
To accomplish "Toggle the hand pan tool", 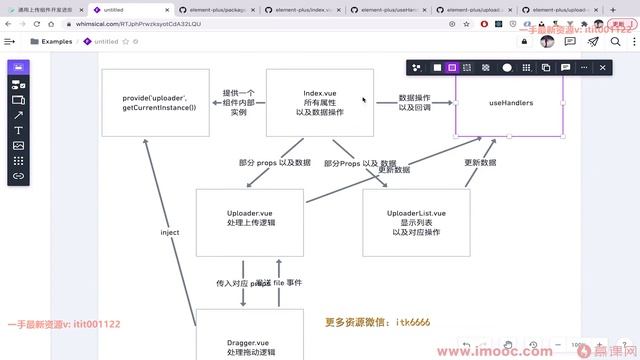I will (508, 345).
